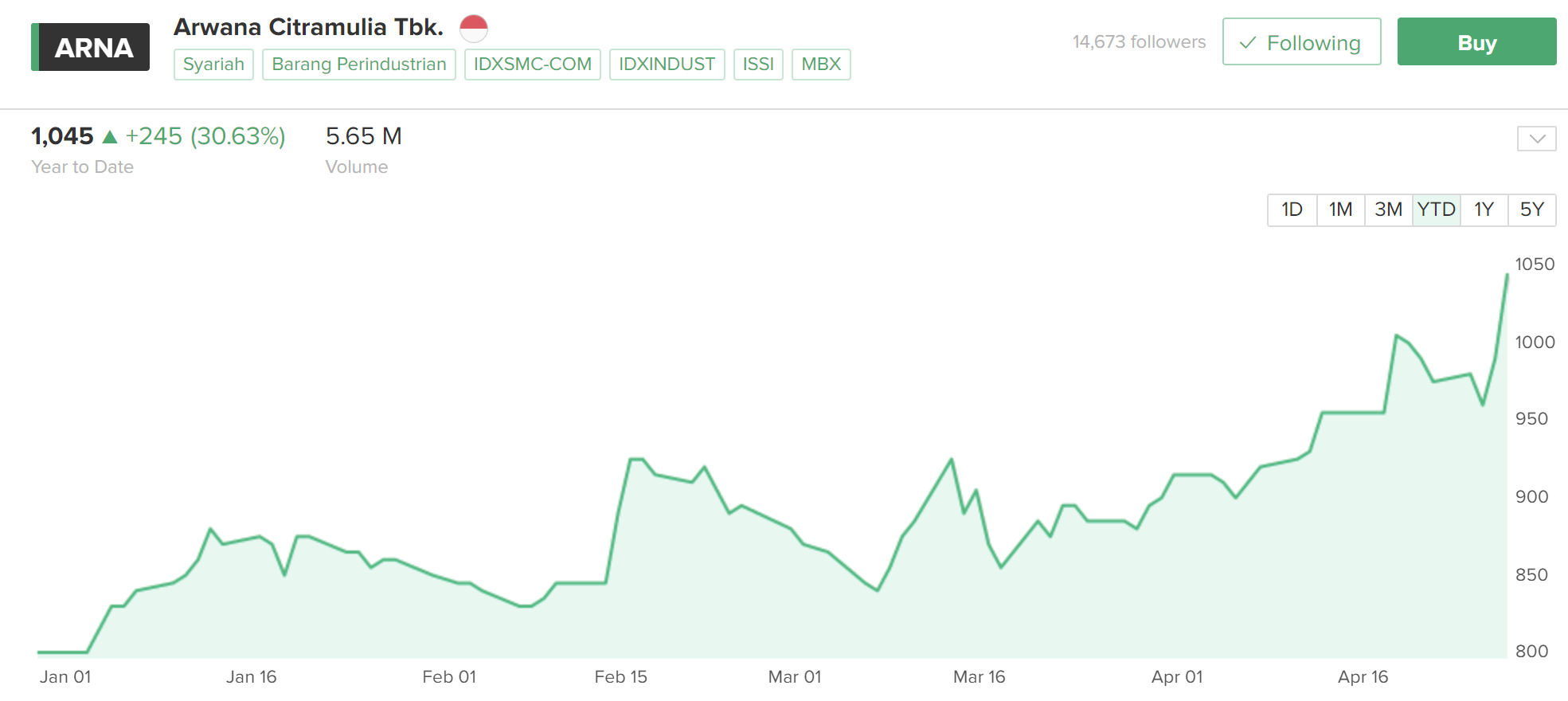Click the Indonesian flag icon
This screenshot has width=1568, height=701.
[x=474, y=29]
